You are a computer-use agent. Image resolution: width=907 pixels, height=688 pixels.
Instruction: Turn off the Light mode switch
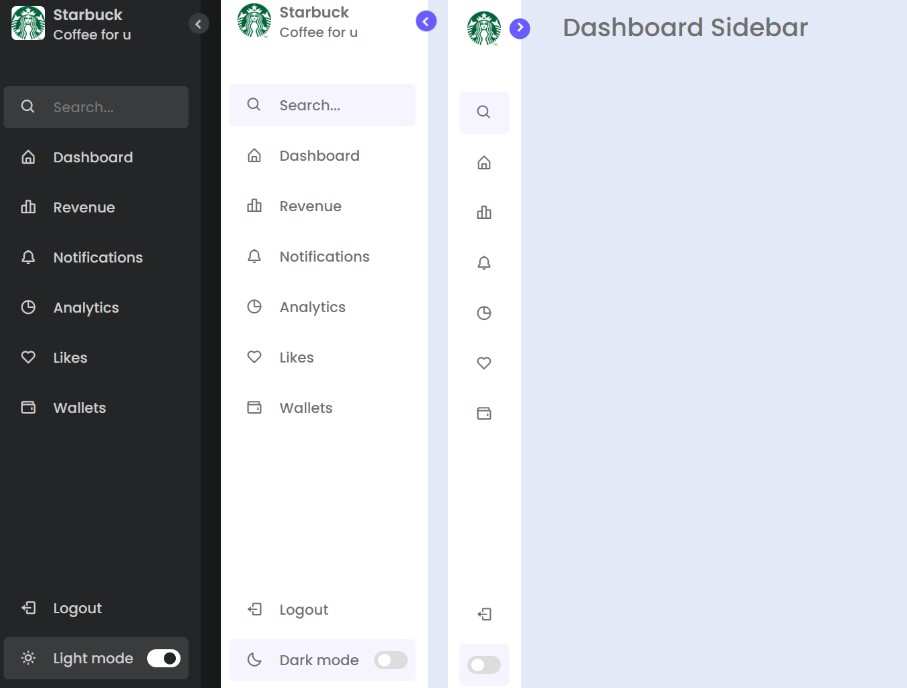(163, 658)
